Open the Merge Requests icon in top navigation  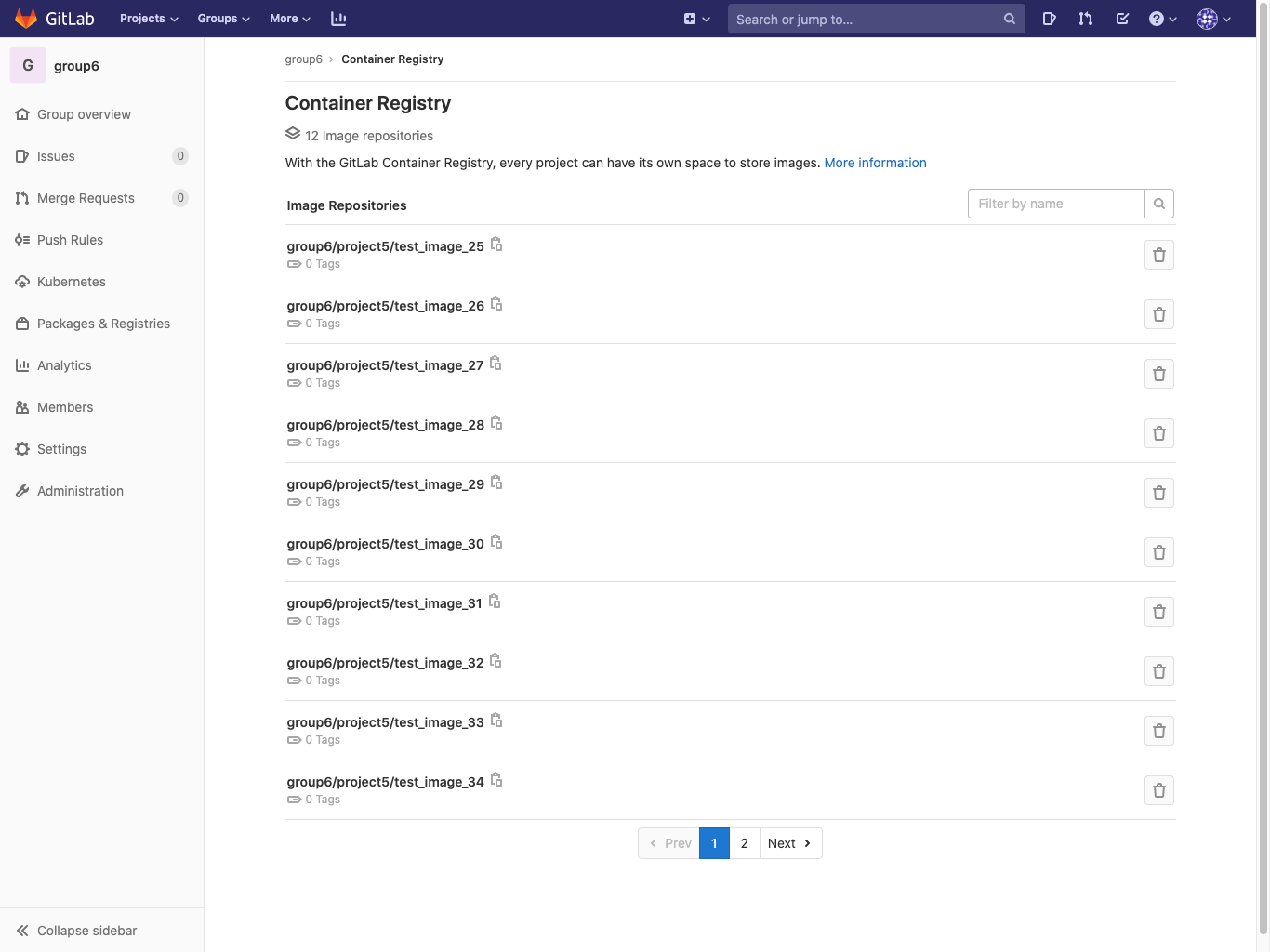click(1085, 18)
